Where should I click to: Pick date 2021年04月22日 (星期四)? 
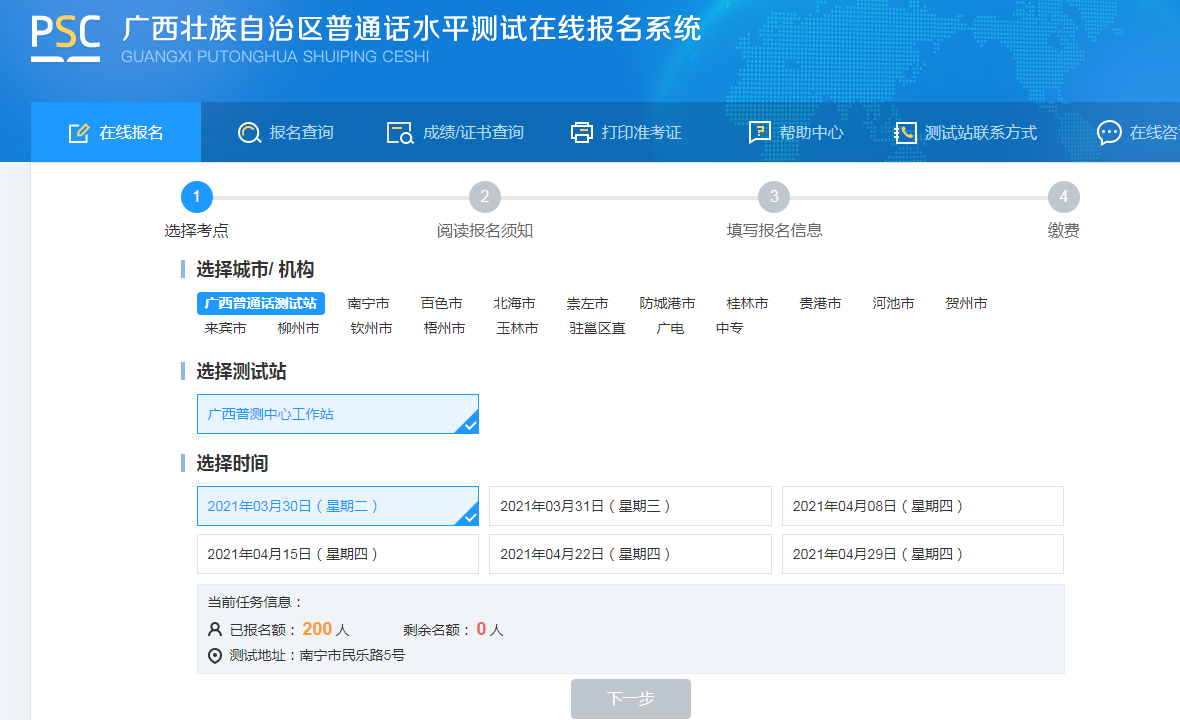pyautogui.click(x=630, y=554)
